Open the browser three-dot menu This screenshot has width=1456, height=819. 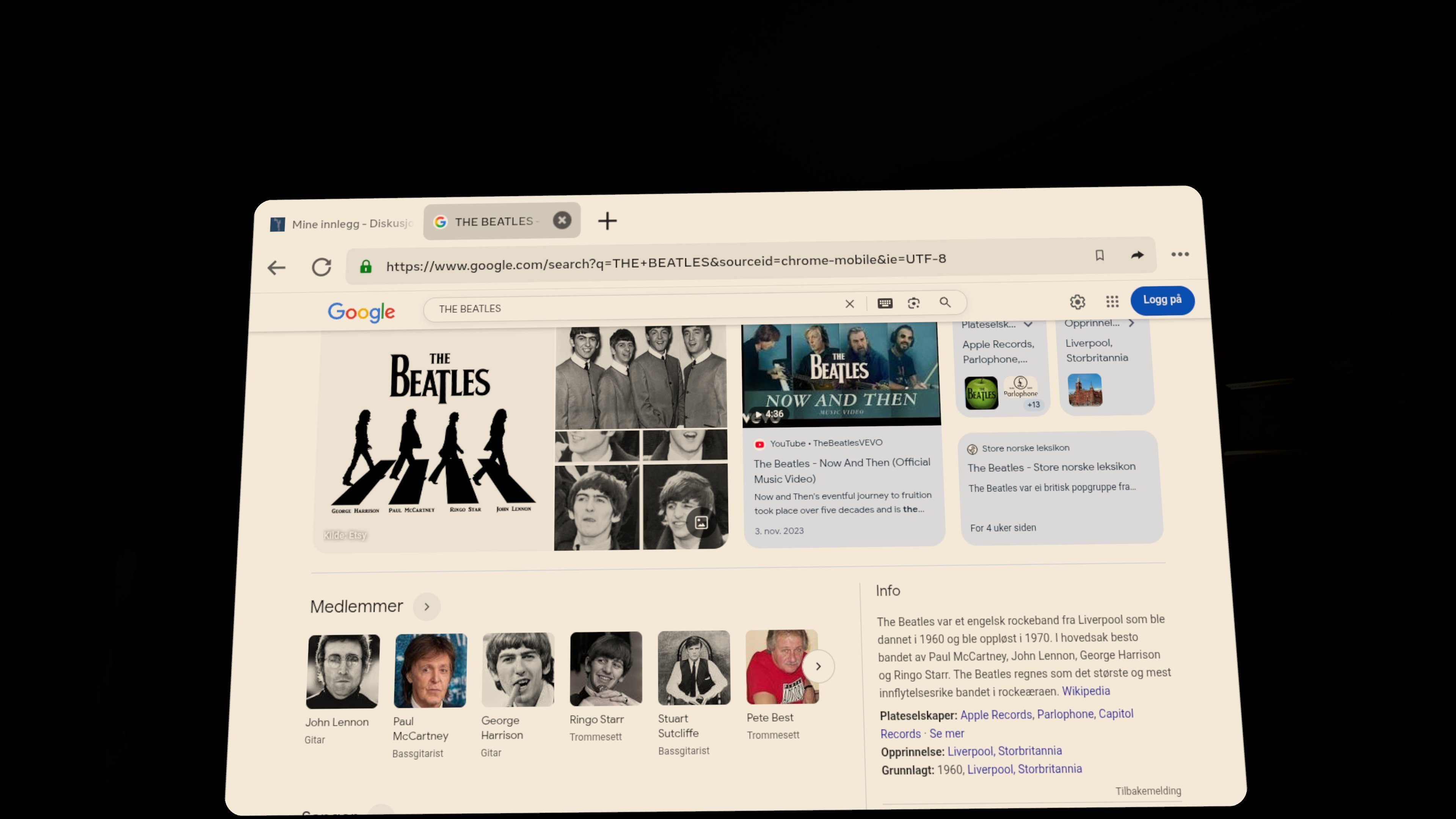1180,254
